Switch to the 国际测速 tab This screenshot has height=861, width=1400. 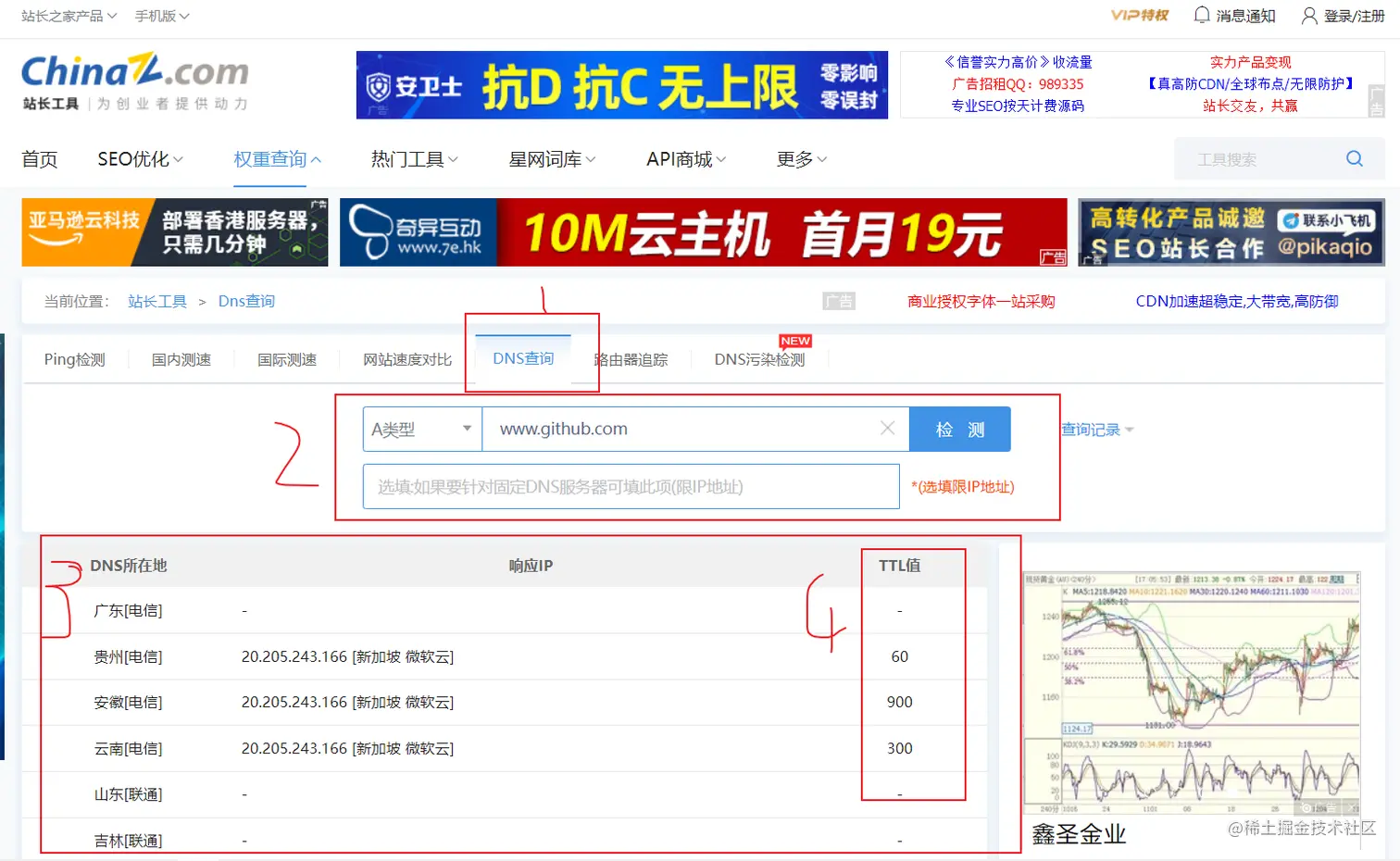click(287, 359)
